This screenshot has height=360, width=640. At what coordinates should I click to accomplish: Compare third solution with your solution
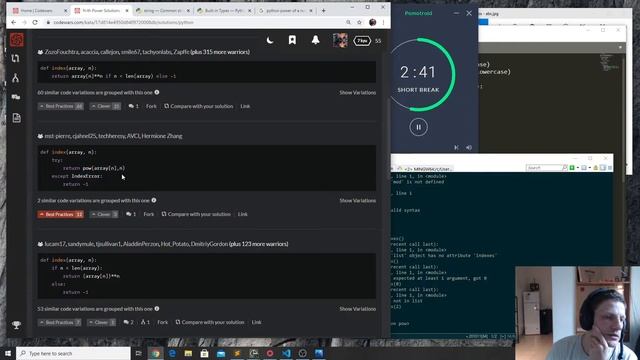point(210,322)
